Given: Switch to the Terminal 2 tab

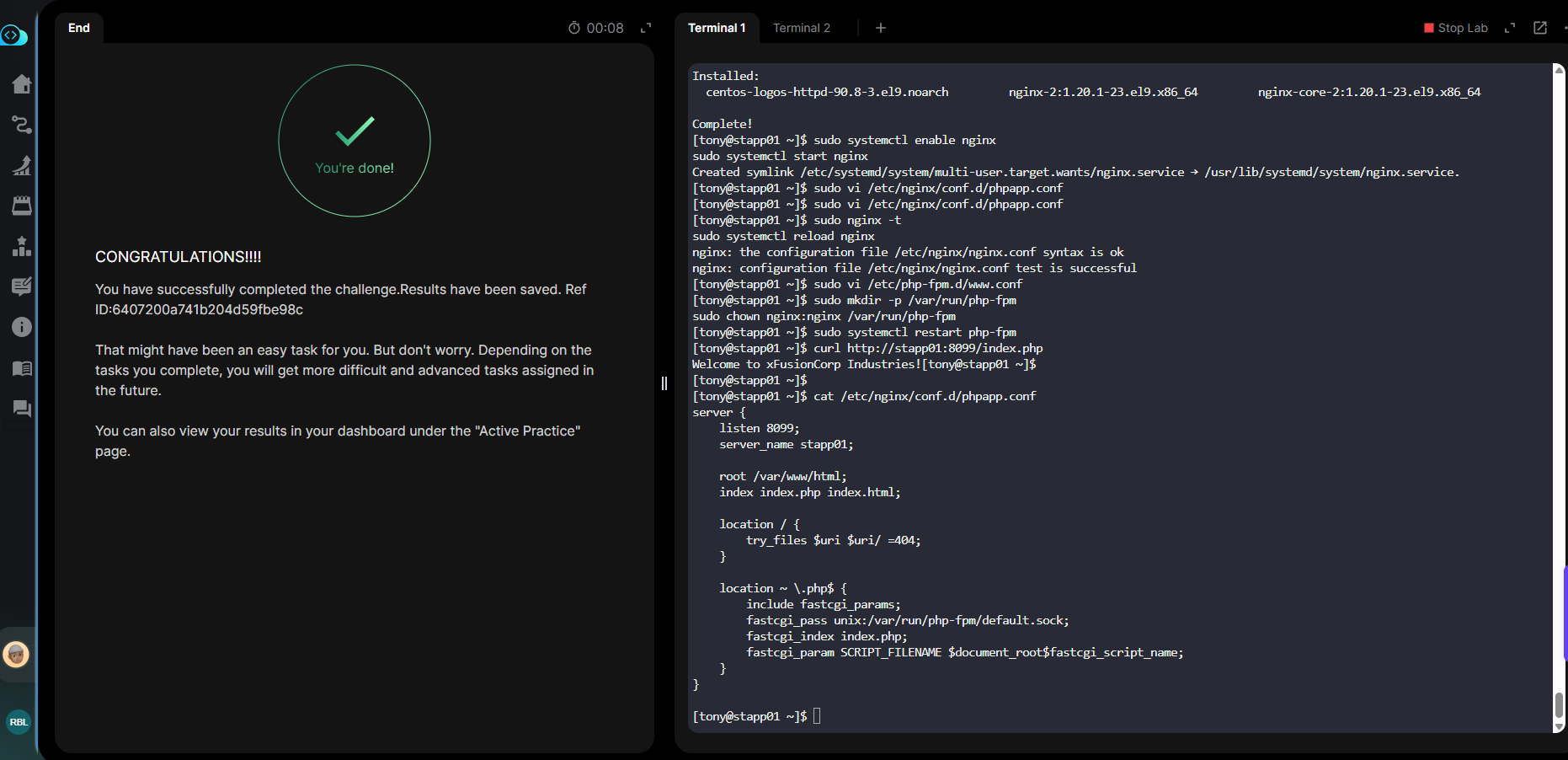Looking at the screenshot, I should [x=802, y=28].
